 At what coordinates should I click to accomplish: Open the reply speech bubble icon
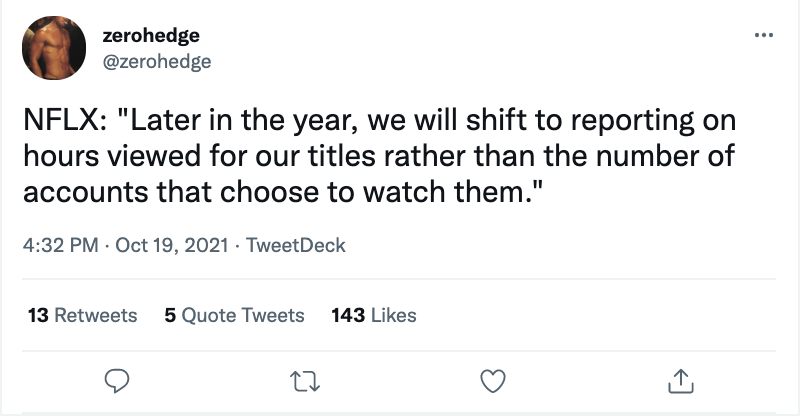coord(117,381)
